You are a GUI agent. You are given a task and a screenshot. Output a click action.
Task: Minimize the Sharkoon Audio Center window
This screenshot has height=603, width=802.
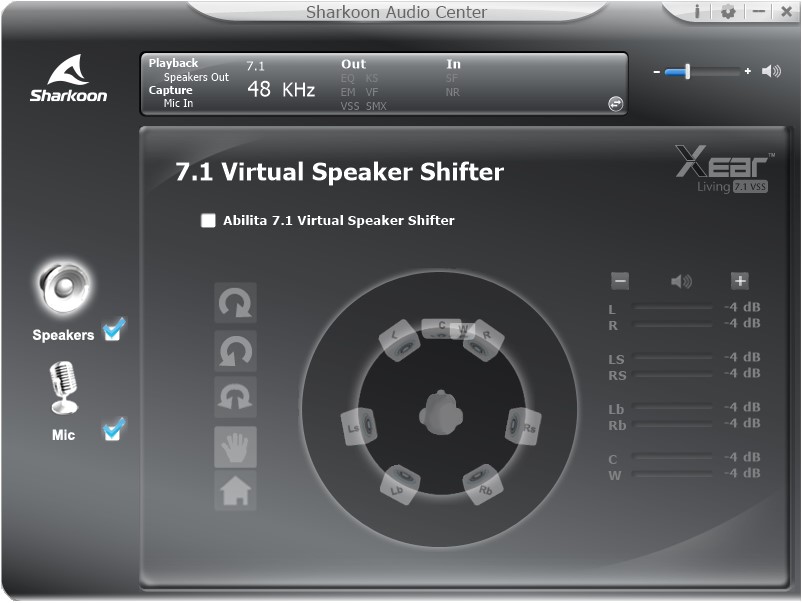point(759,11)
